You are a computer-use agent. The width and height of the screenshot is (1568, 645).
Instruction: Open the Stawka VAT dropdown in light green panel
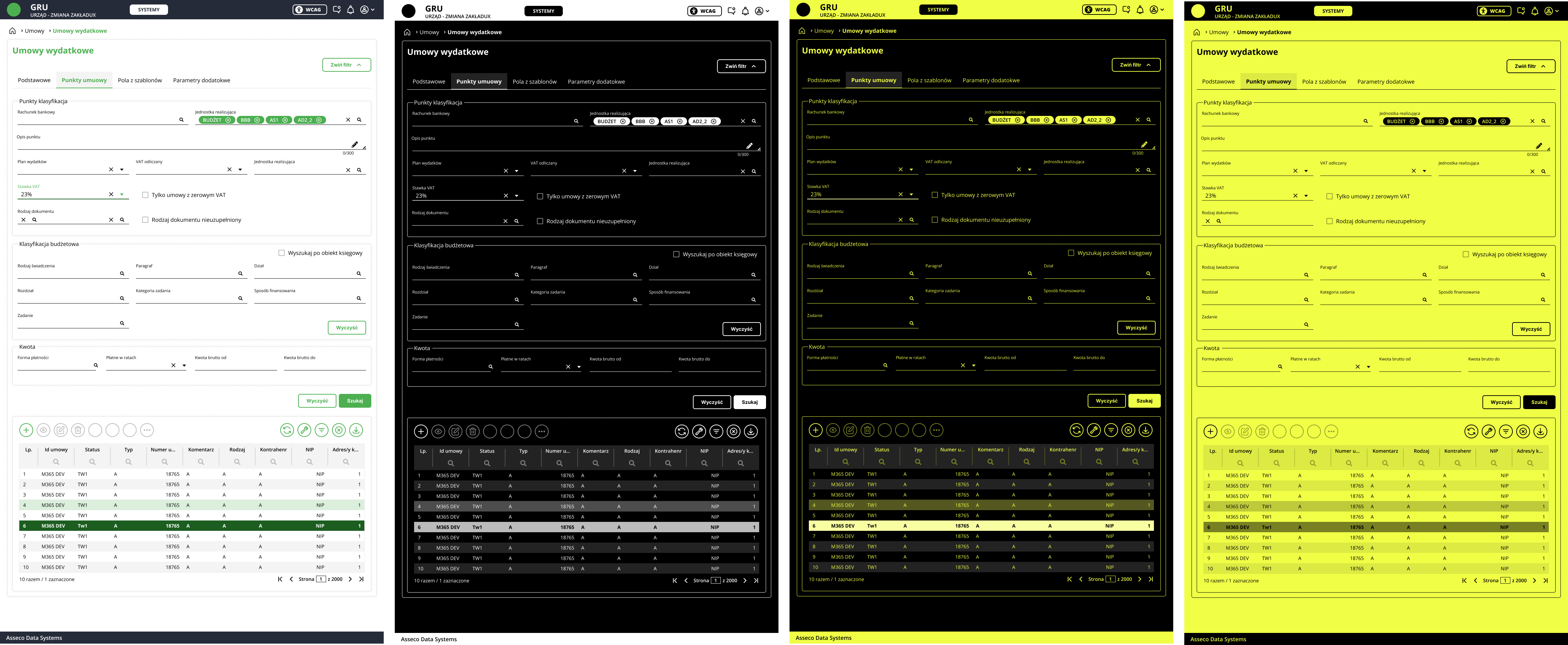122,195
